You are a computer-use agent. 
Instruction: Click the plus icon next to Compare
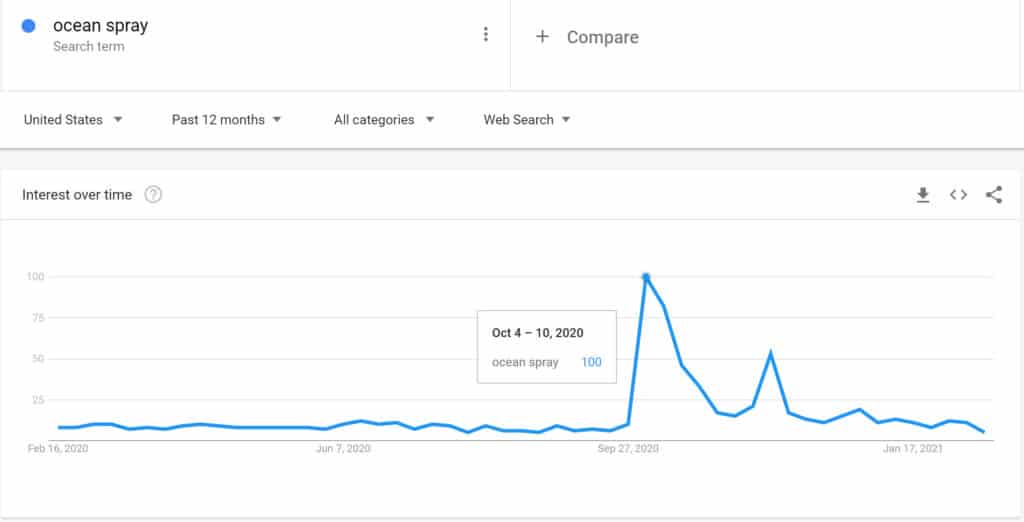pos(542,37)
